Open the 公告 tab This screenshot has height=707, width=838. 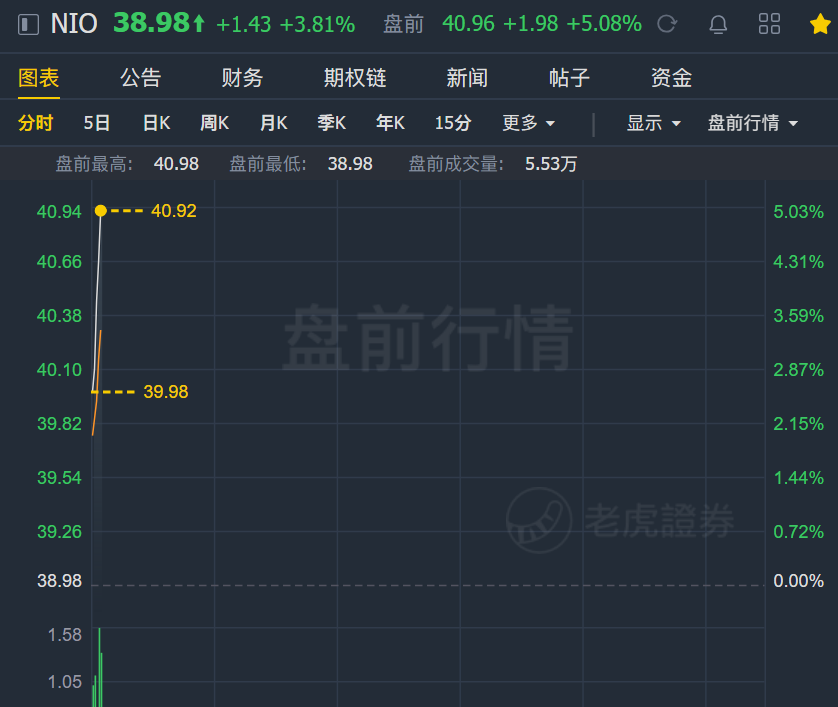click(x=141, y=78)
